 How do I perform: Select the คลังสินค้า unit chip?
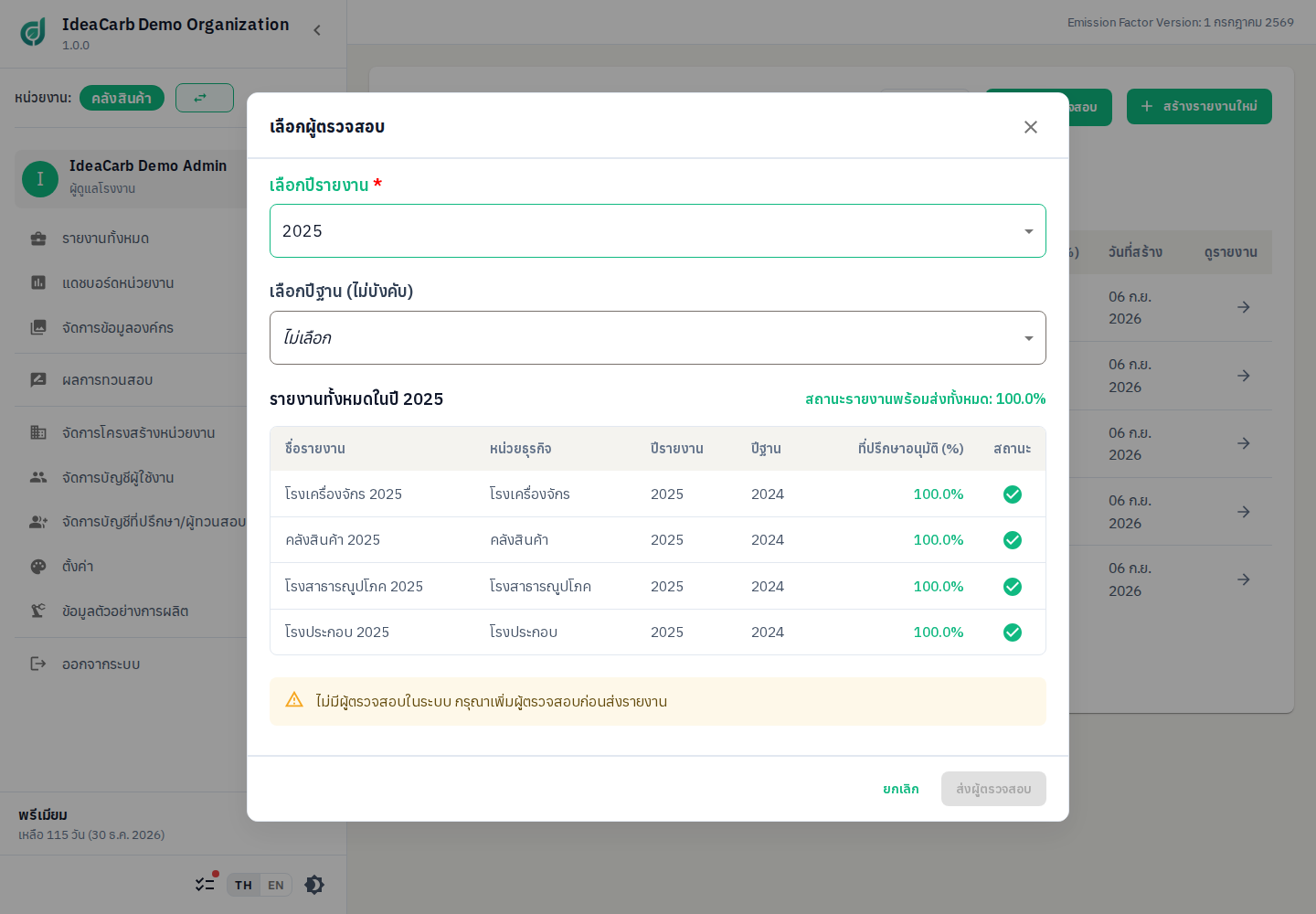[122, 98]
